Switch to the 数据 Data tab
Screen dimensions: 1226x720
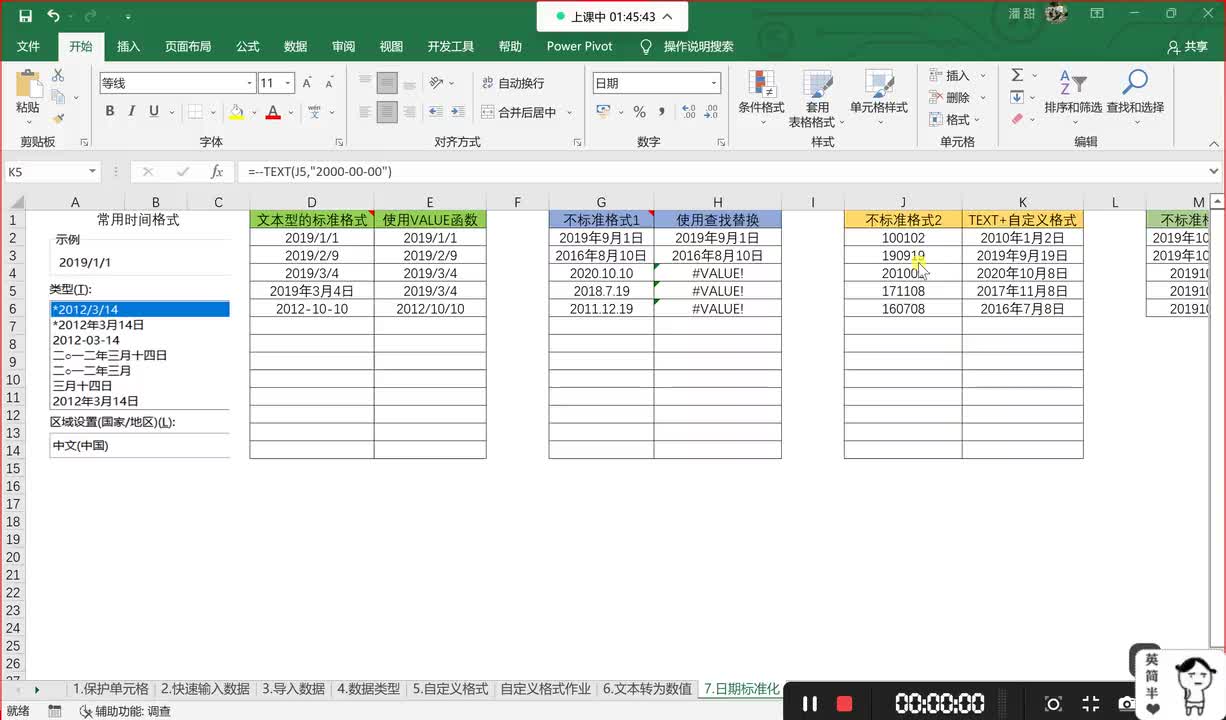pos(295,47)
